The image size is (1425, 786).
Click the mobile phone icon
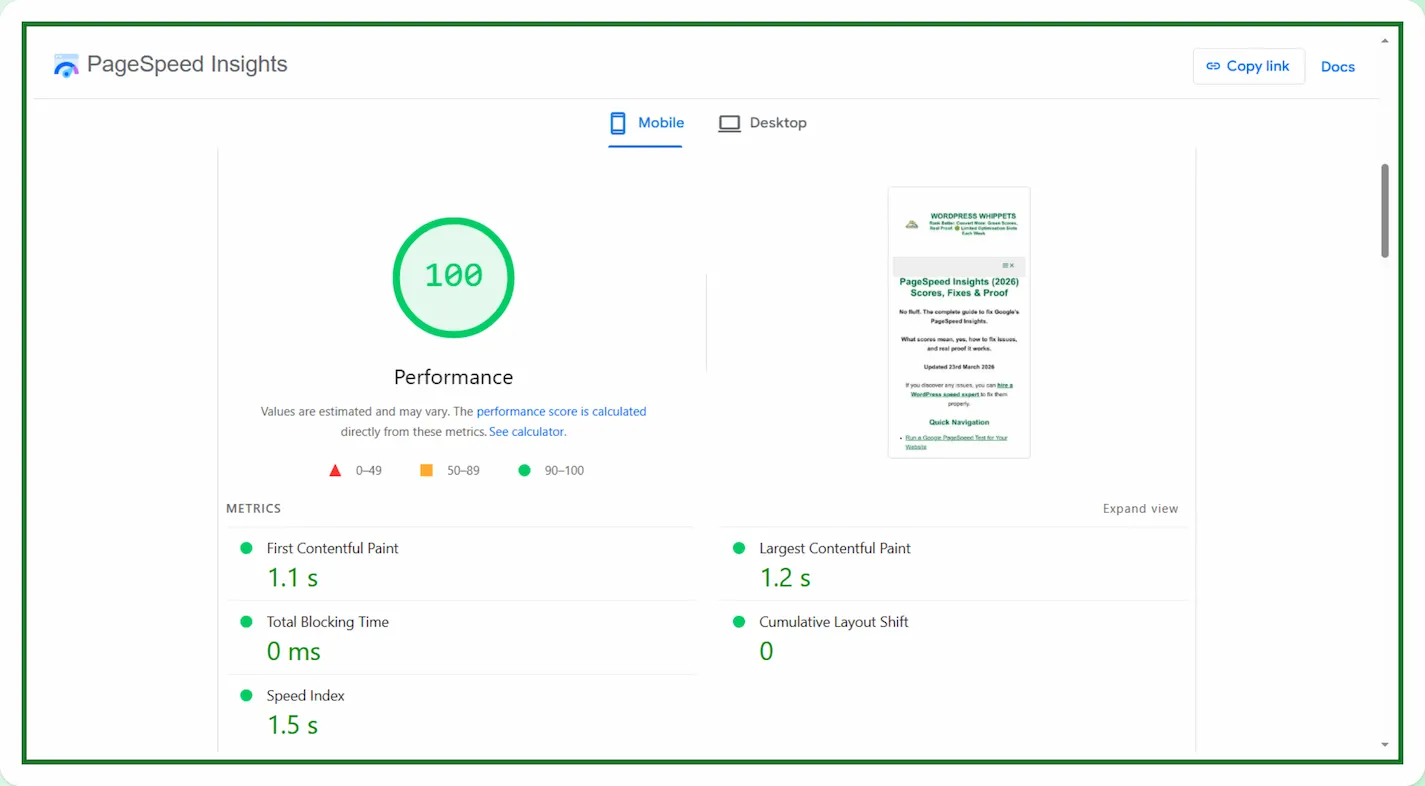pyautogui.click(x=618, y=123)
